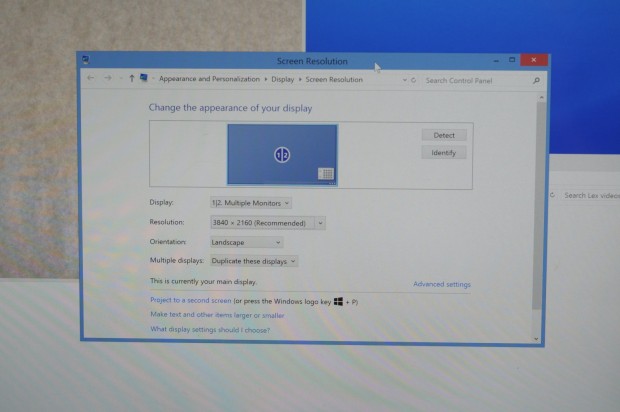This screenshot has width=620, height=412.
Task: Select the Display breadcrumb
Action: [282, 79]
